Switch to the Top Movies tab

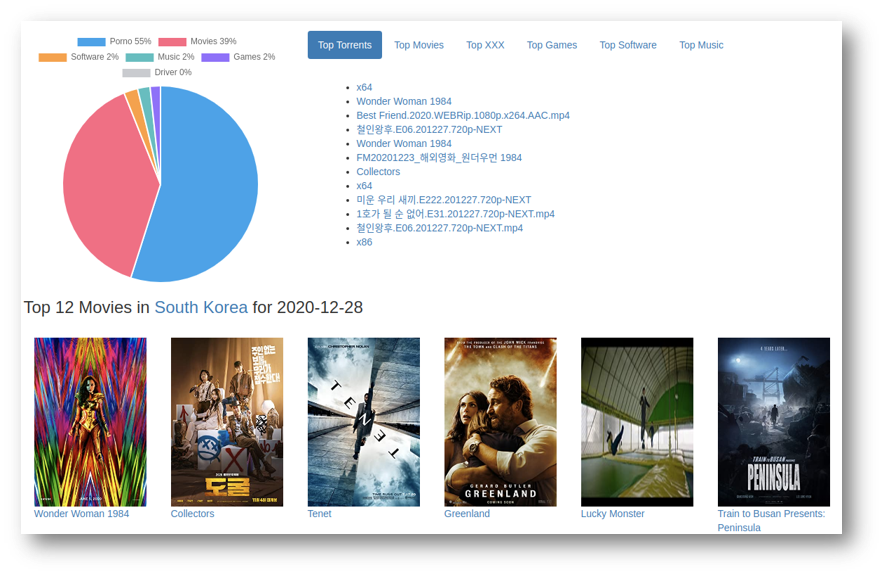tap(419, 45)
